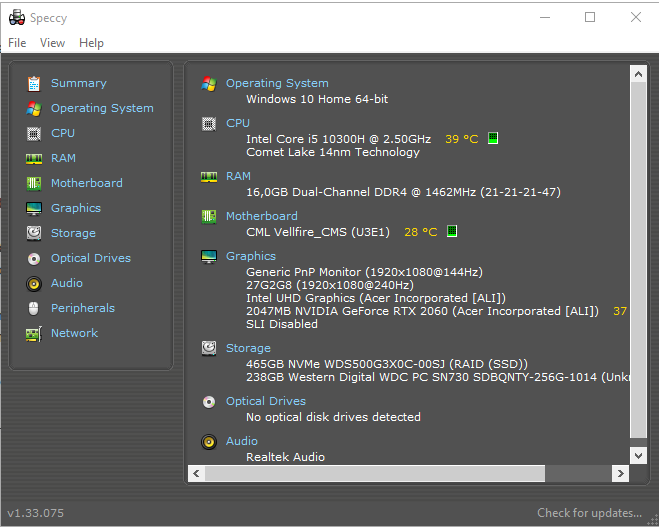
Task: Click the Operating System flag icon in sidebar
Action: (x=34, y=108)
